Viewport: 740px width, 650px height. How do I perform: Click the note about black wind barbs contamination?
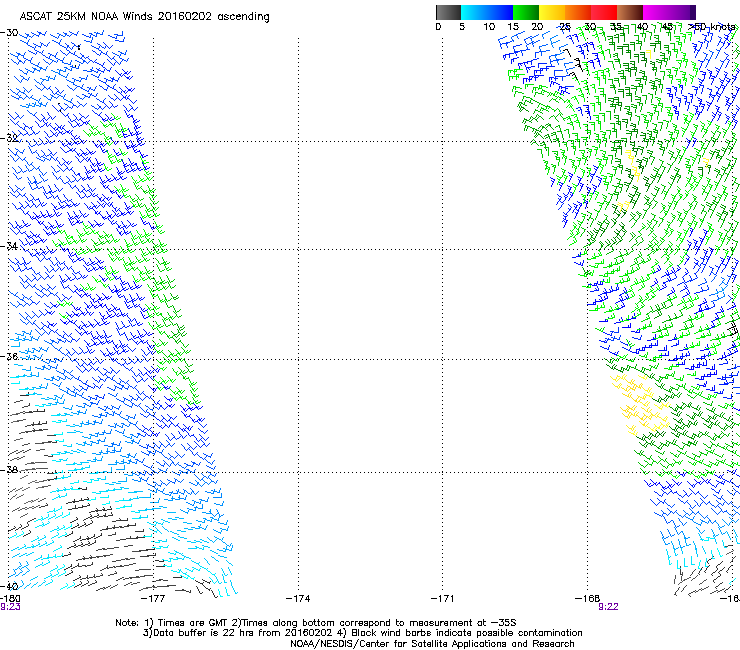(x=467, y=633)
